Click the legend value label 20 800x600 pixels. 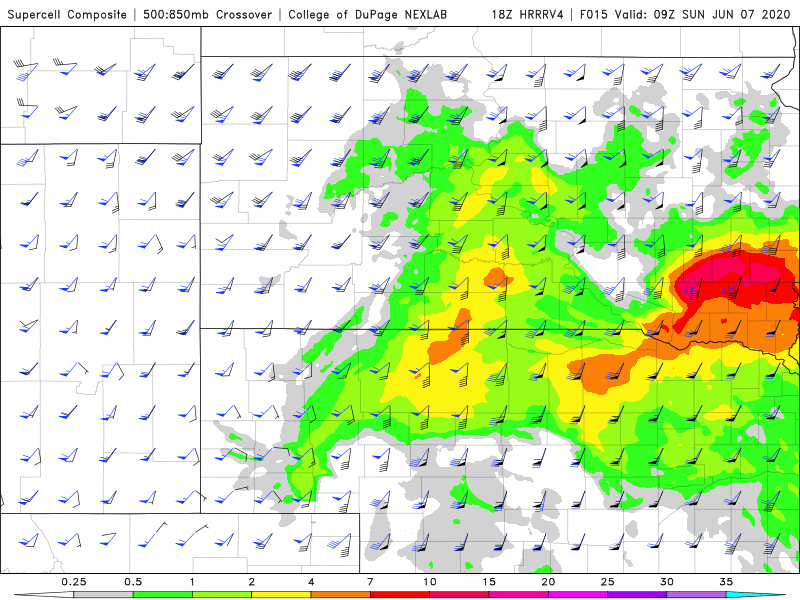click(x=548, y=582)
